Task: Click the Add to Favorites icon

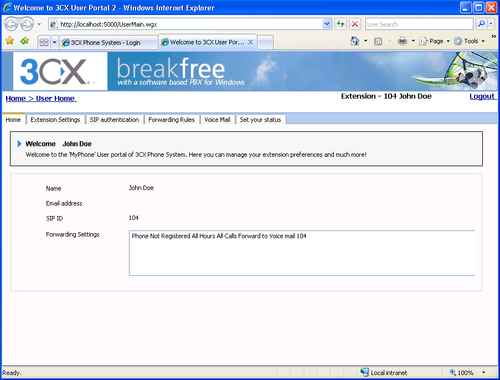Action: 25,41
